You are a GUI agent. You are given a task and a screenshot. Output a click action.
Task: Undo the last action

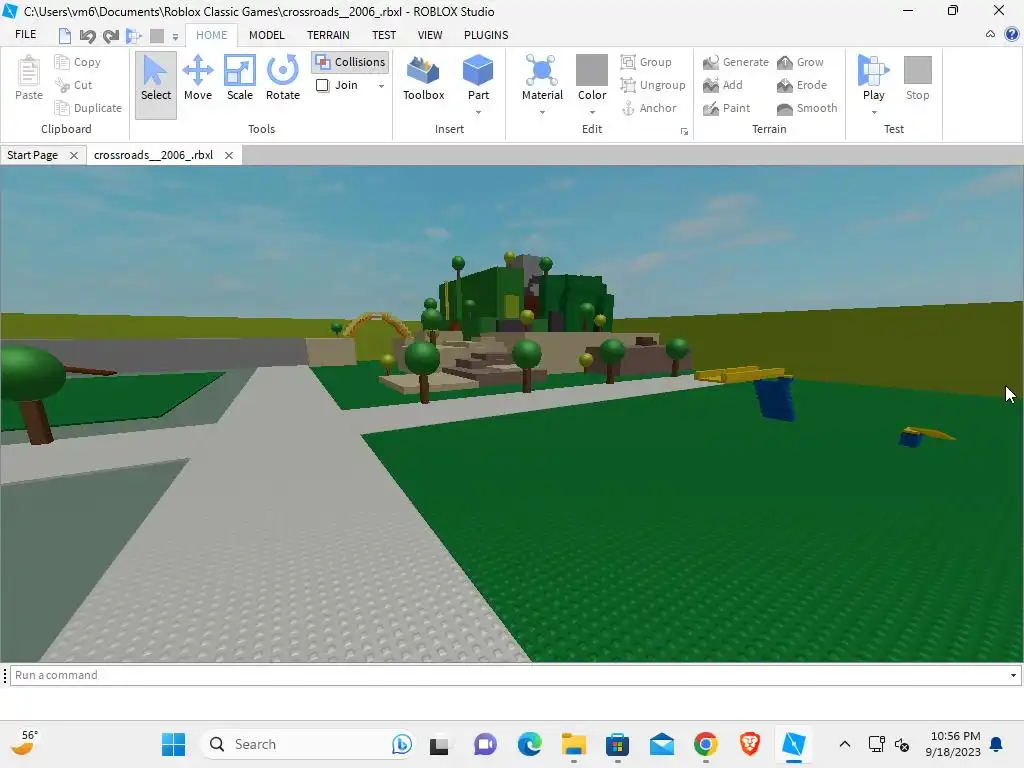[87, 35]
